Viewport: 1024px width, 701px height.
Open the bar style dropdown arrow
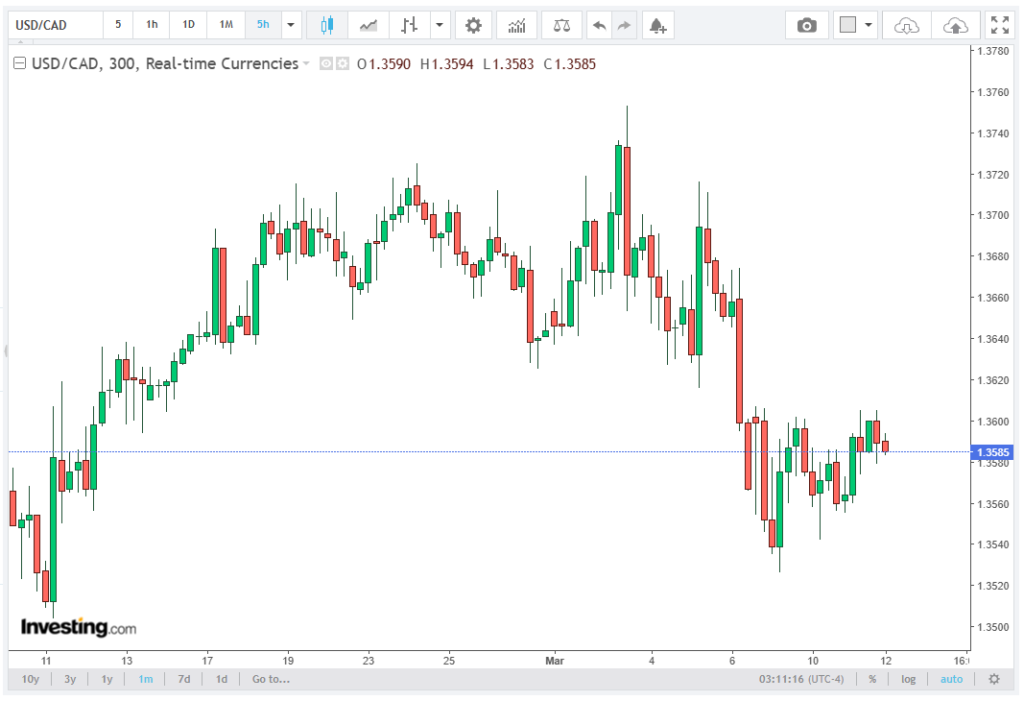(438, 25)
